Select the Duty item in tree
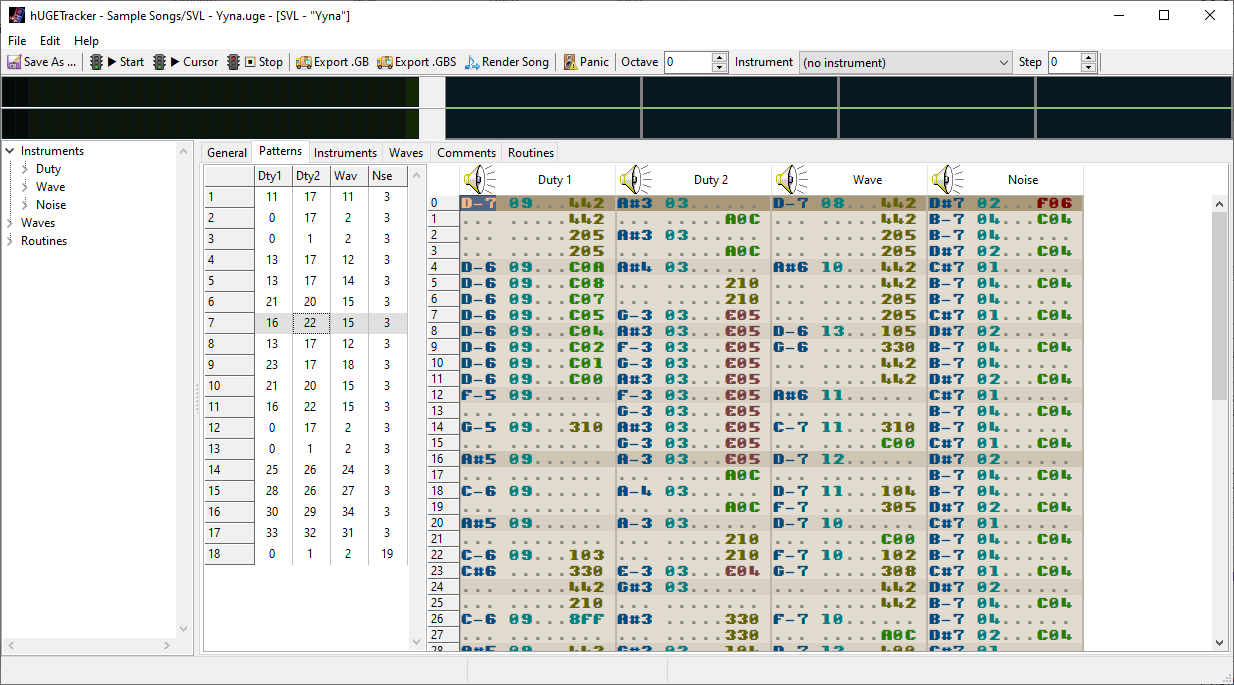Image resolution: width=1234 pixels, height=685 pixels. coord(48,169)
